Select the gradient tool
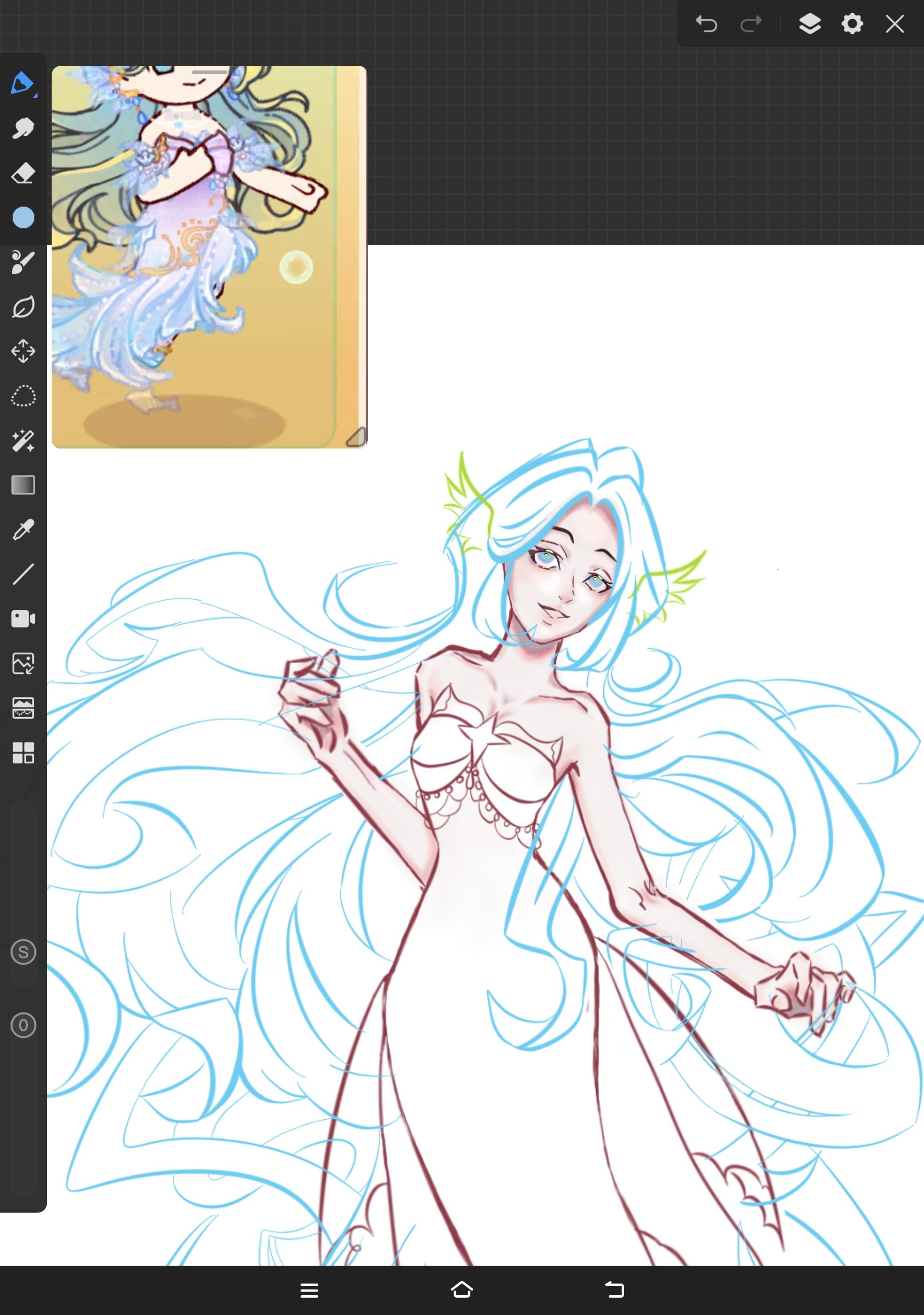Viewport: 924px width, 1315px height. pos(23,485)
